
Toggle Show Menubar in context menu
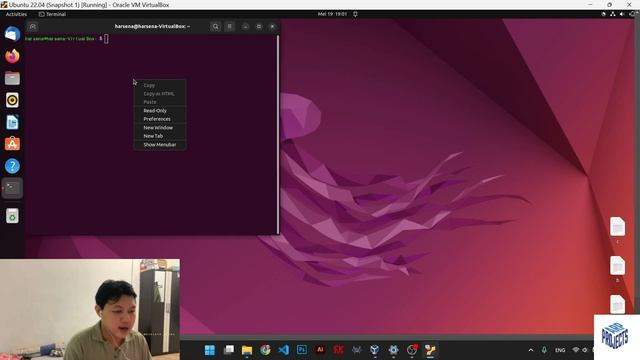(x=160, y=145)
